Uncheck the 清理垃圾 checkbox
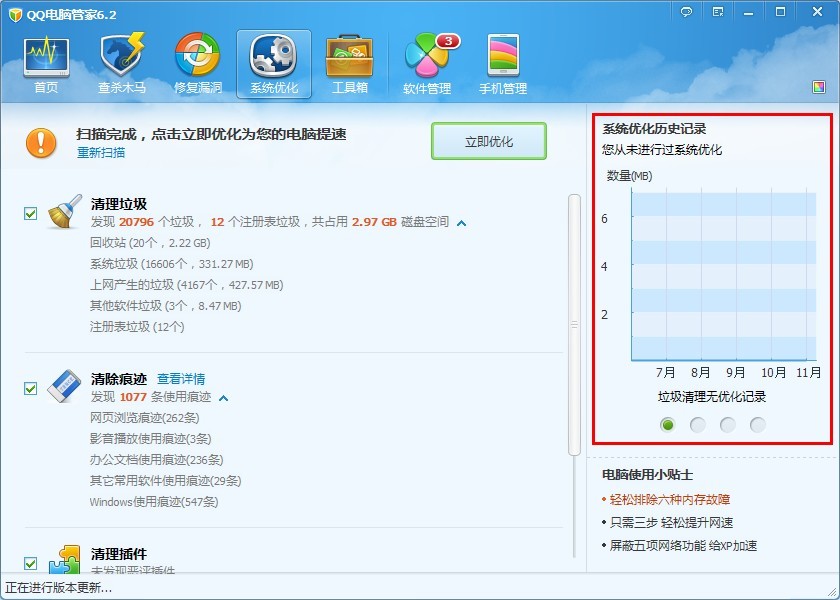Screen dimensions: 840x600 coord(31,214)
